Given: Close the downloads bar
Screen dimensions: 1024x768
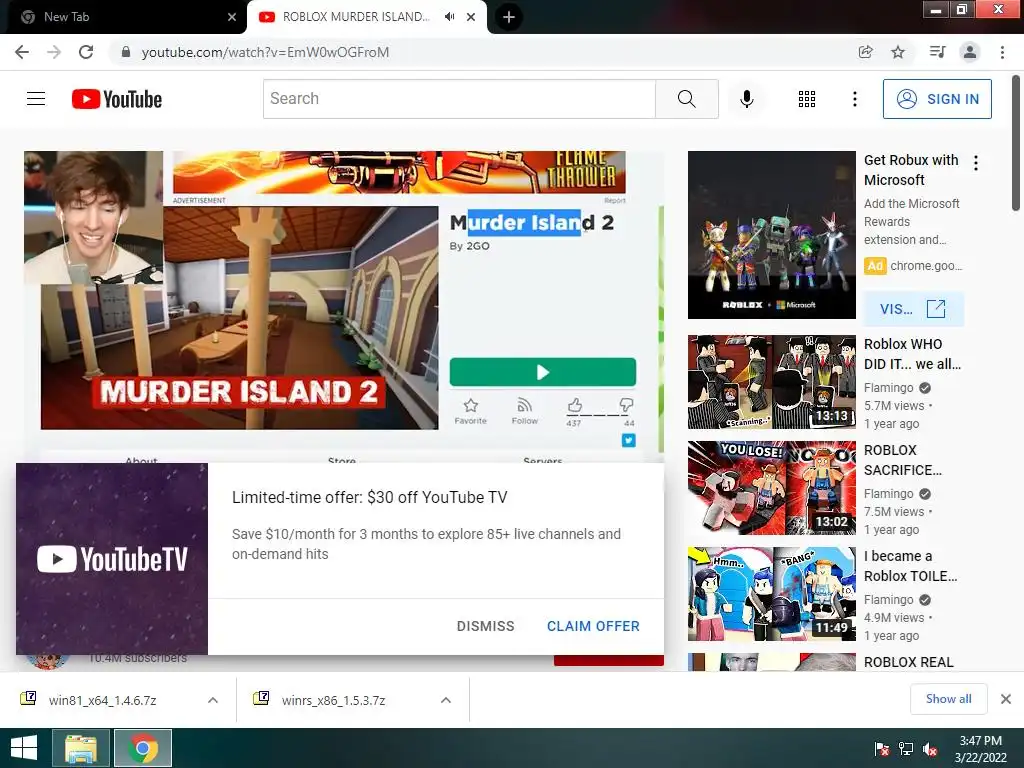Looking at the screenshot, I should pyautogui.click(x=1006, y=699).
